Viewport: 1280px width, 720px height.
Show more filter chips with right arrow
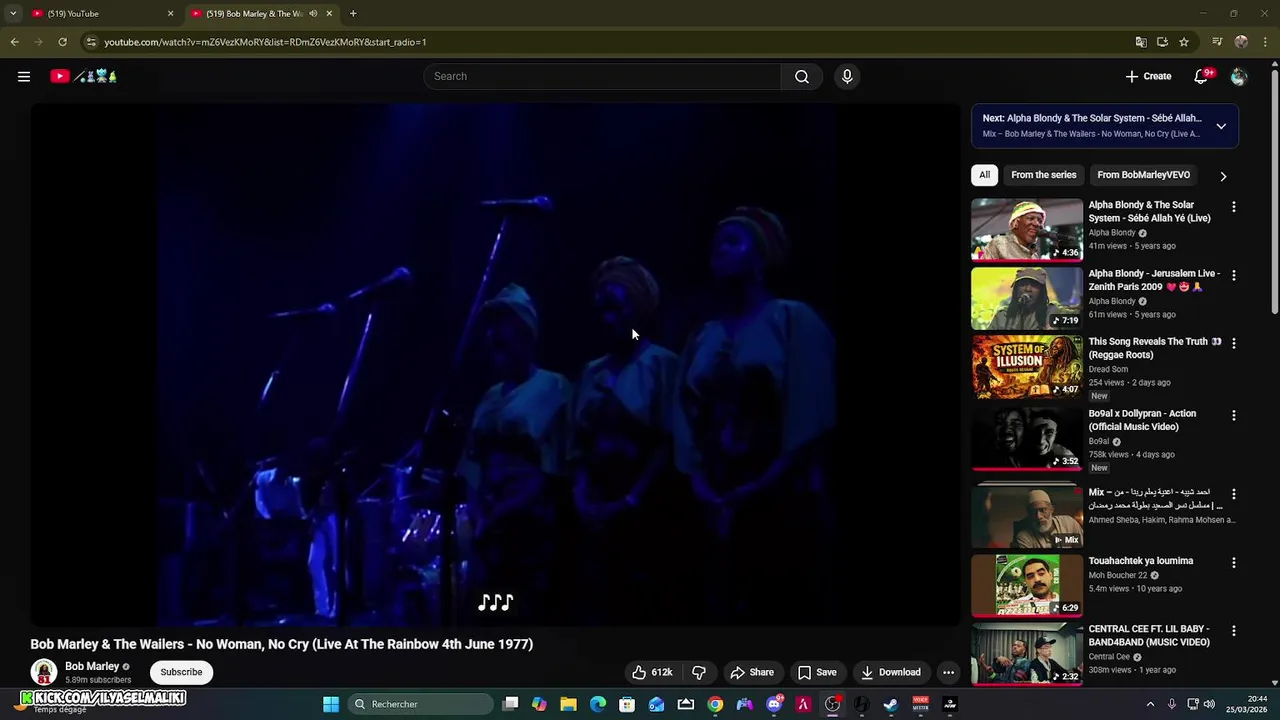pos(1223,176)
